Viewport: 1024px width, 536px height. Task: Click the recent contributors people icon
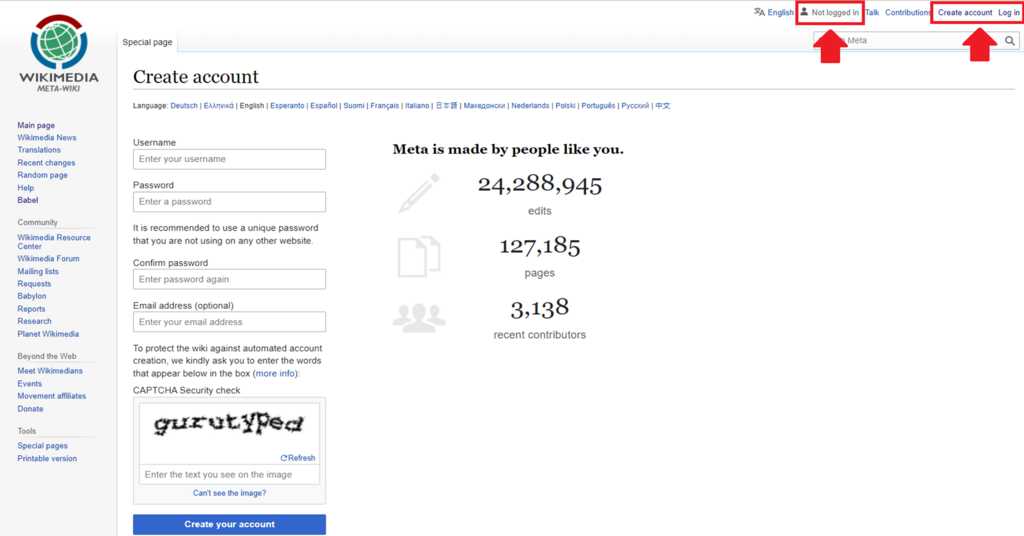(x=419, y=318)
